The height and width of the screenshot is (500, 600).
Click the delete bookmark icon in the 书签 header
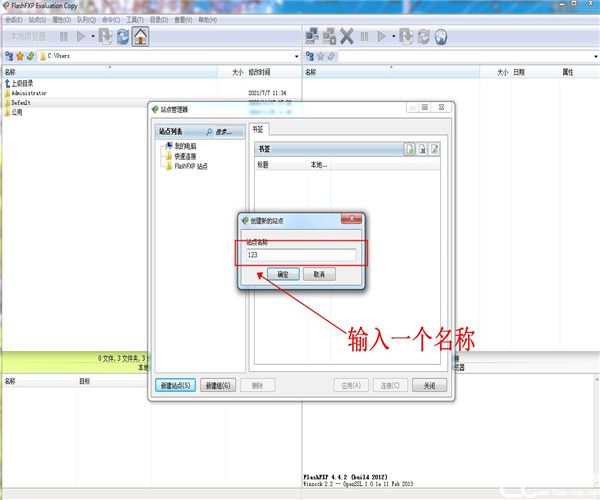tap(422, 149)
